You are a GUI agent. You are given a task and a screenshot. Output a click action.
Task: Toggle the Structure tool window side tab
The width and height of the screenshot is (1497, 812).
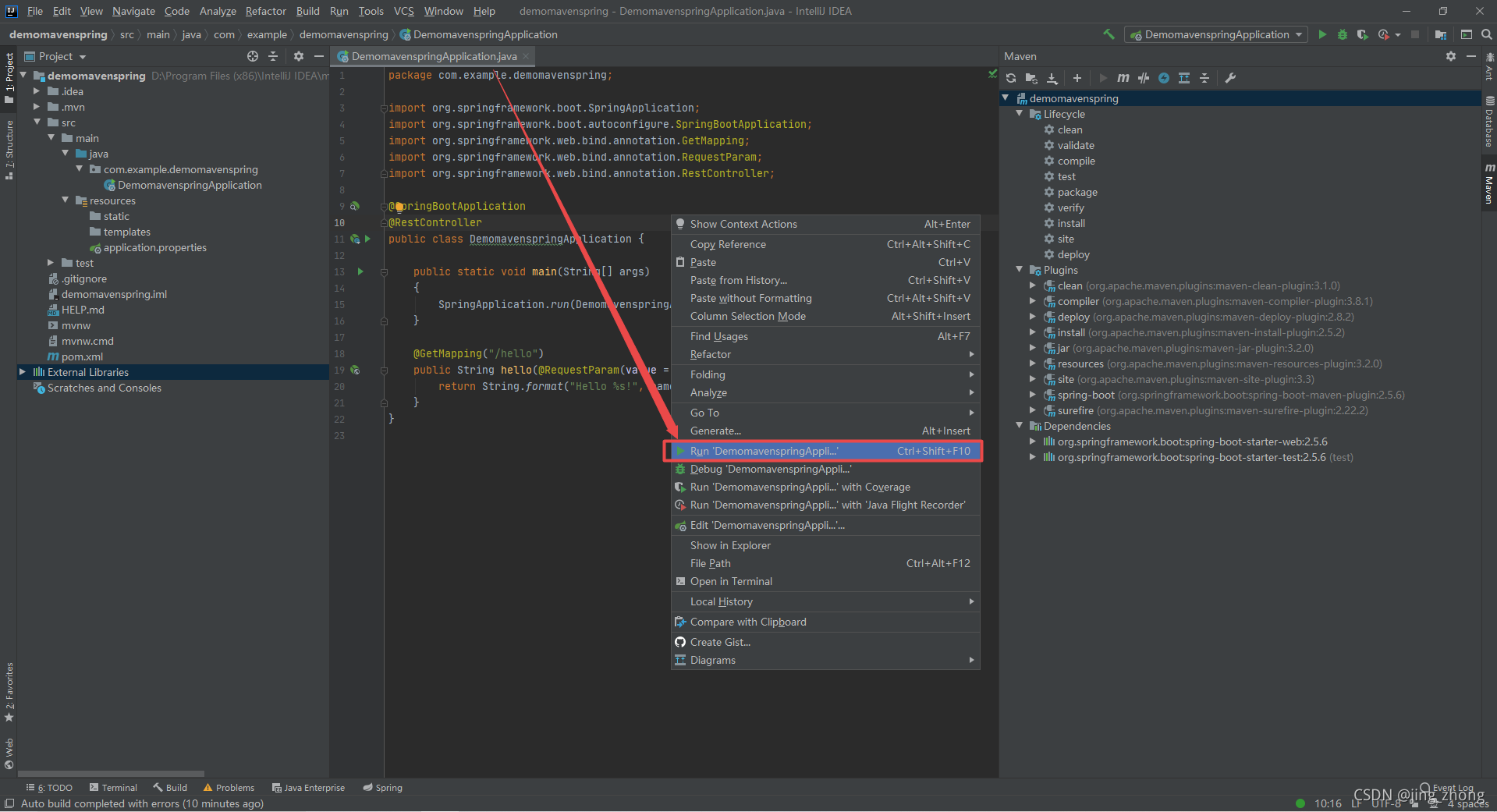[9, 149]
